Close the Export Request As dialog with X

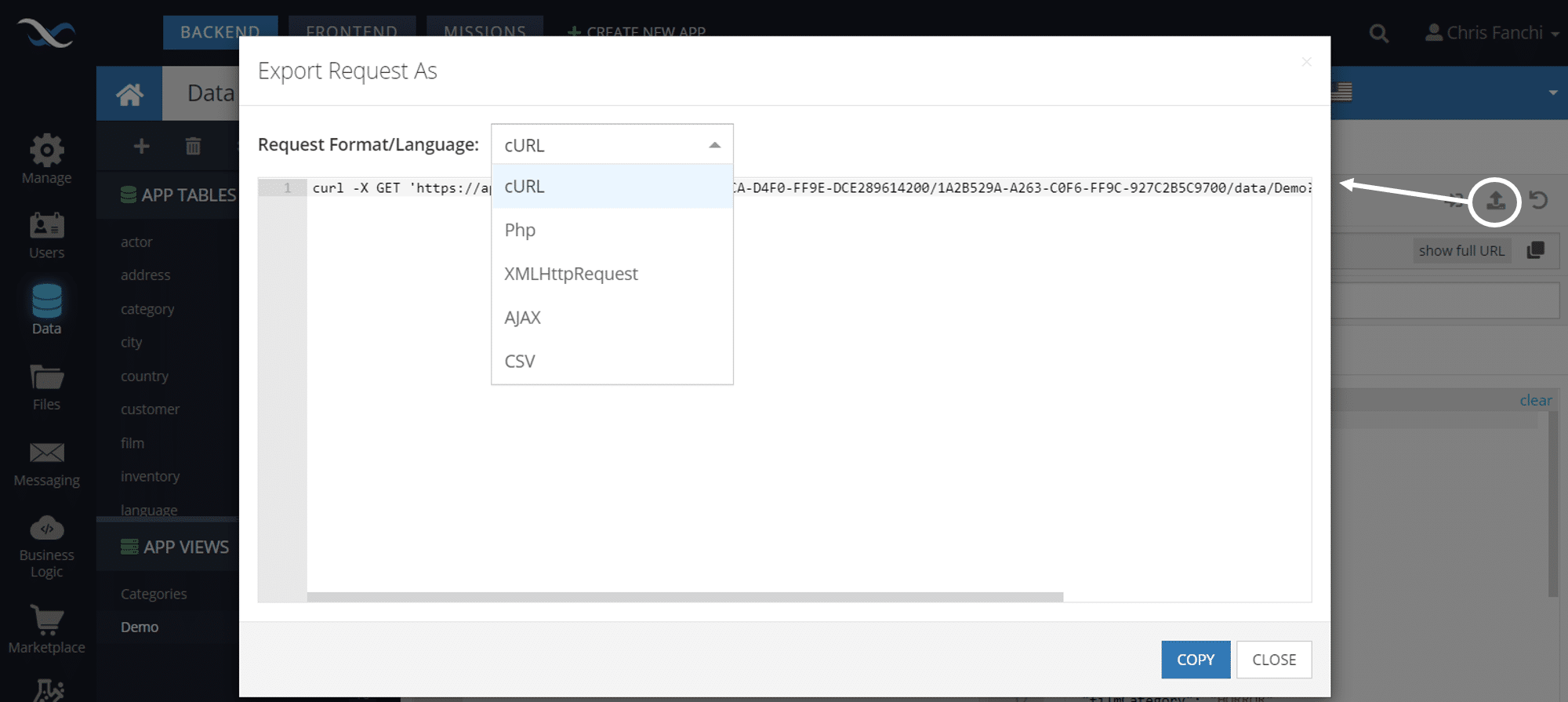(1306, 62)
